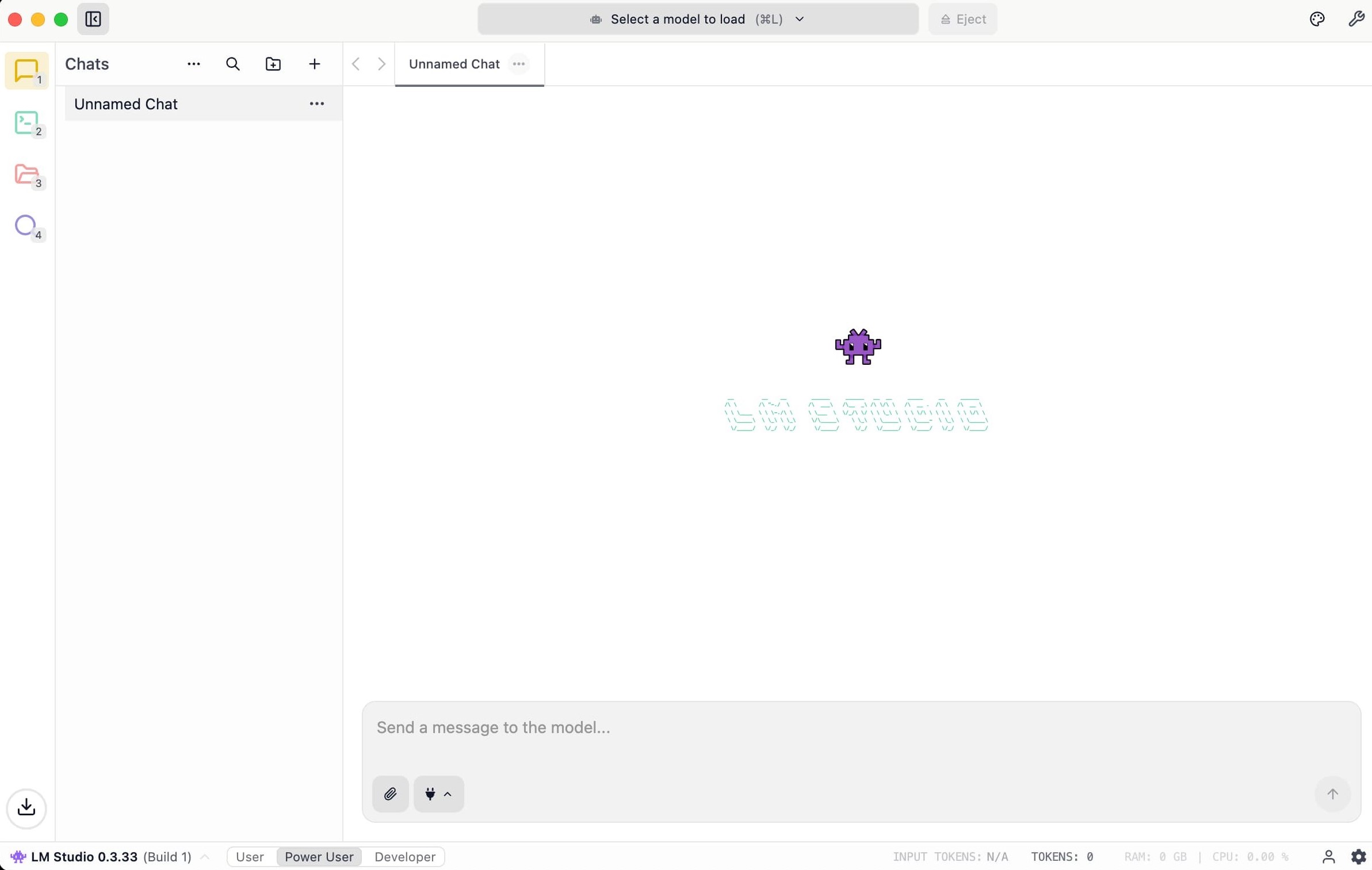Expand the integrations plug menu
The width and height of the screenshot is (1372, 870).
coord(438,794)
